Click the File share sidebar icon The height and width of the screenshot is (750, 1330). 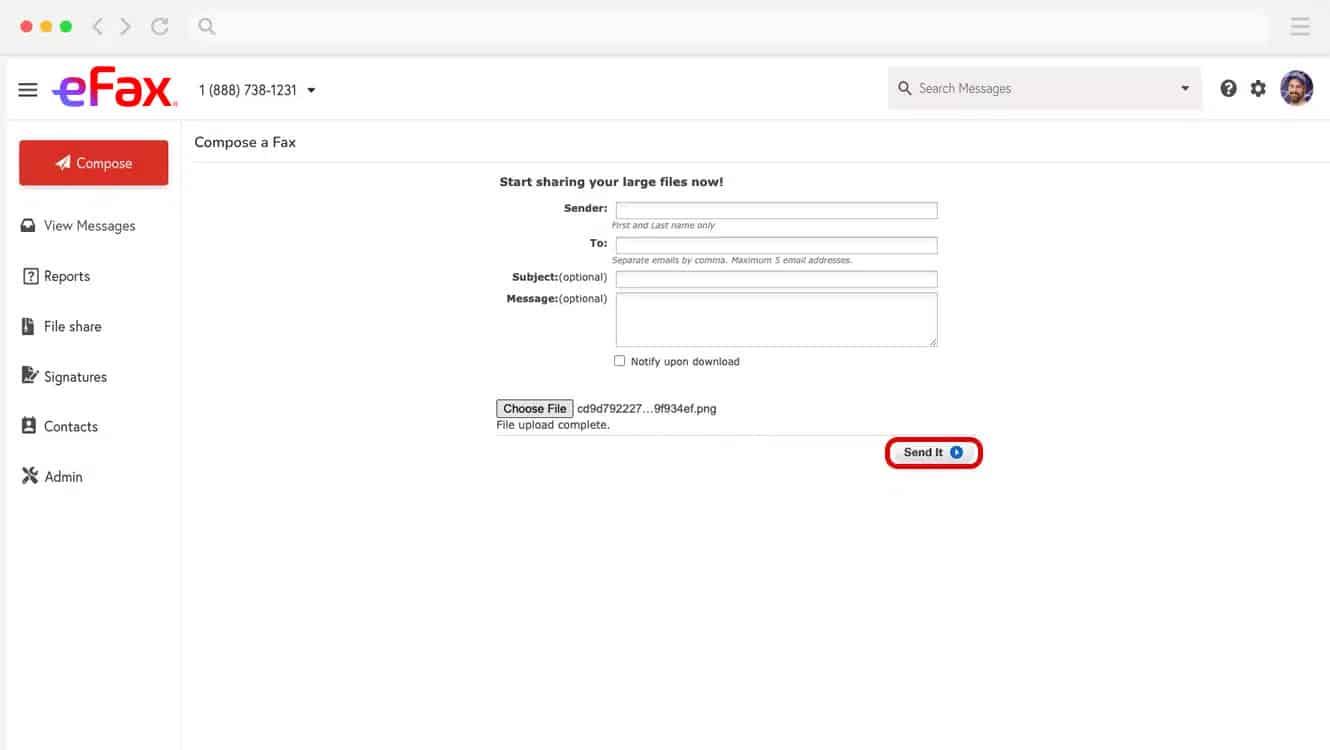pyautogui.click(x=29, y=326)
